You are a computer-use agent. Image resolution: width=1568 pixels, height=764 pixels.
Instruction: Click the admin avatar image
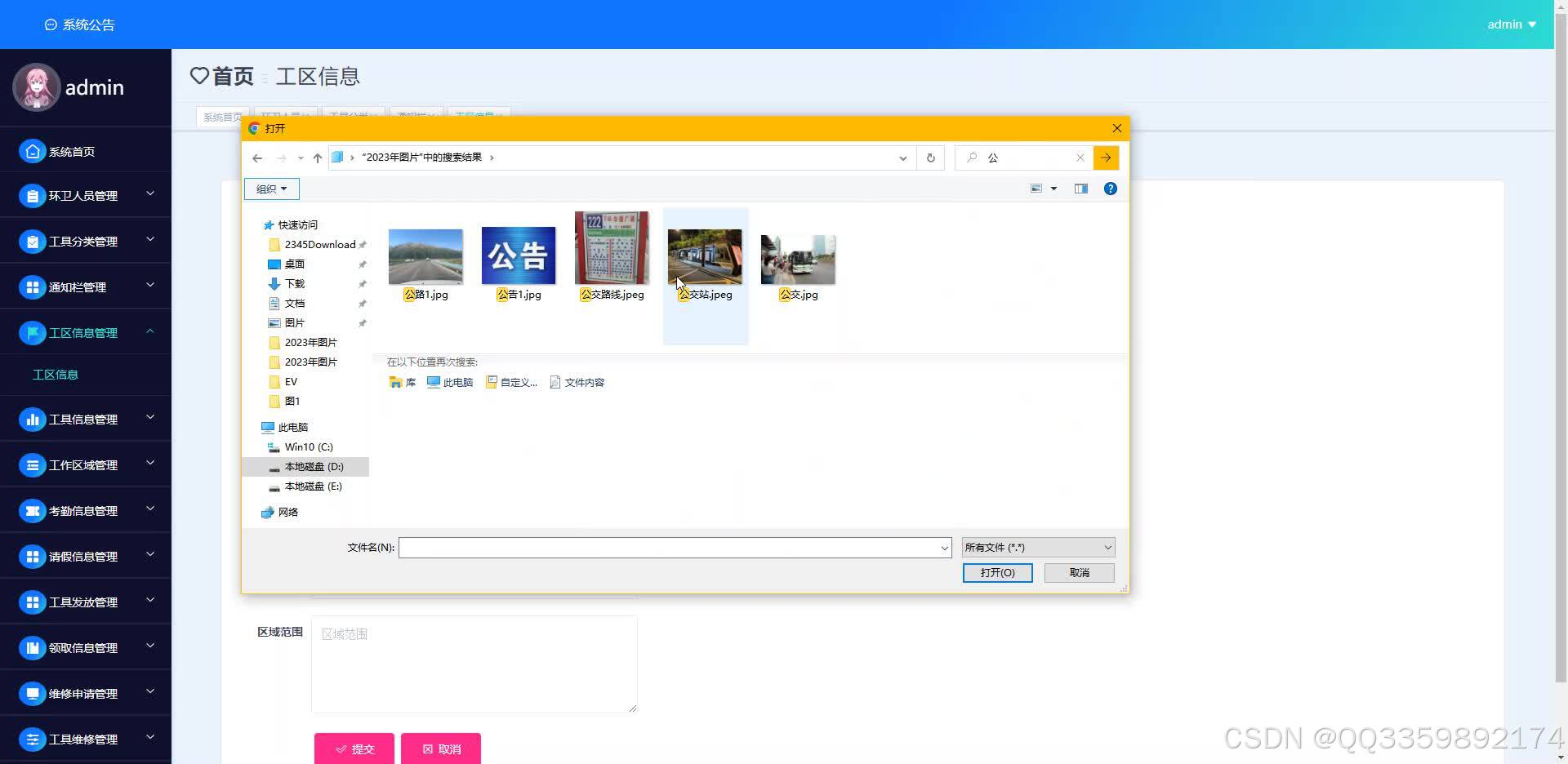(37, 87)
